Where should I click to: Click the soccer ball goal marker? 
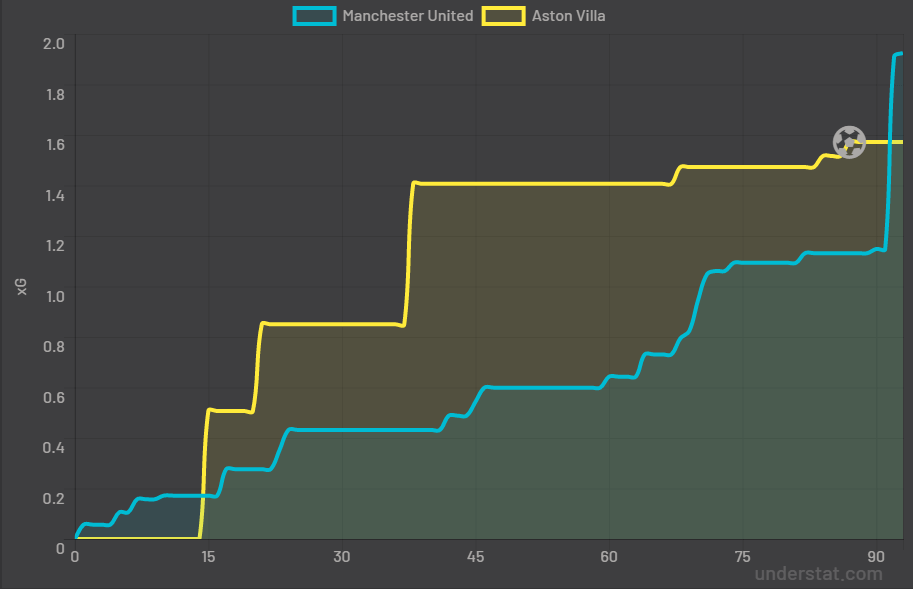pos(849,141)
